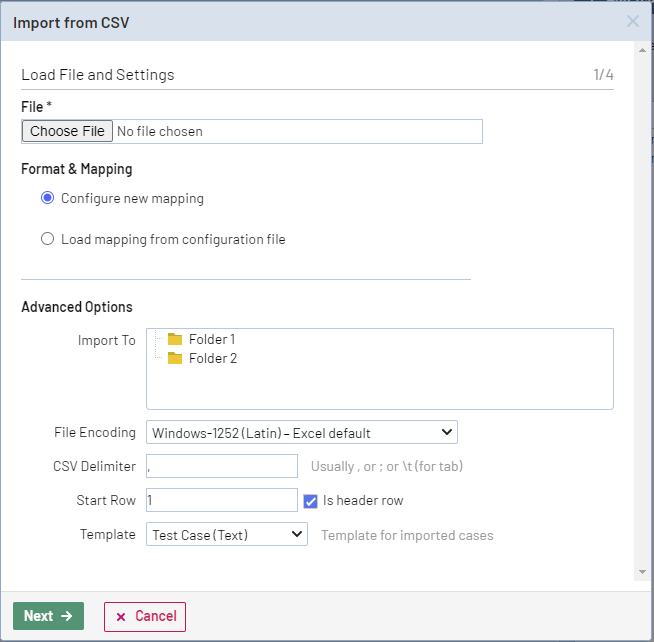Close the Import from CSV dialog
This screenshot has height=642, width=654.
[632, 21]
